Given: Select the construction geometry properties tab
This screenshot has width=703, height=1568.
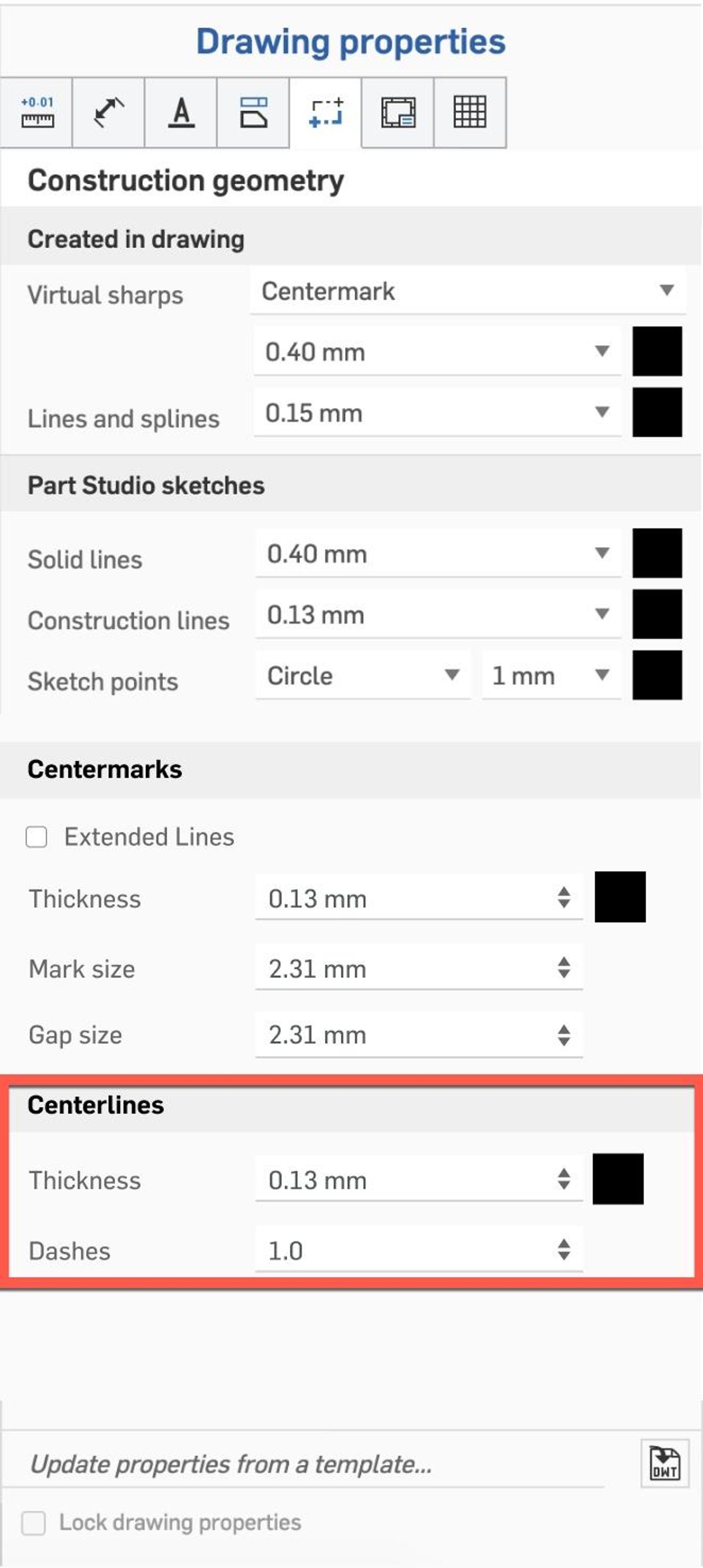Looking at the screenshot, I should [326, 112].
